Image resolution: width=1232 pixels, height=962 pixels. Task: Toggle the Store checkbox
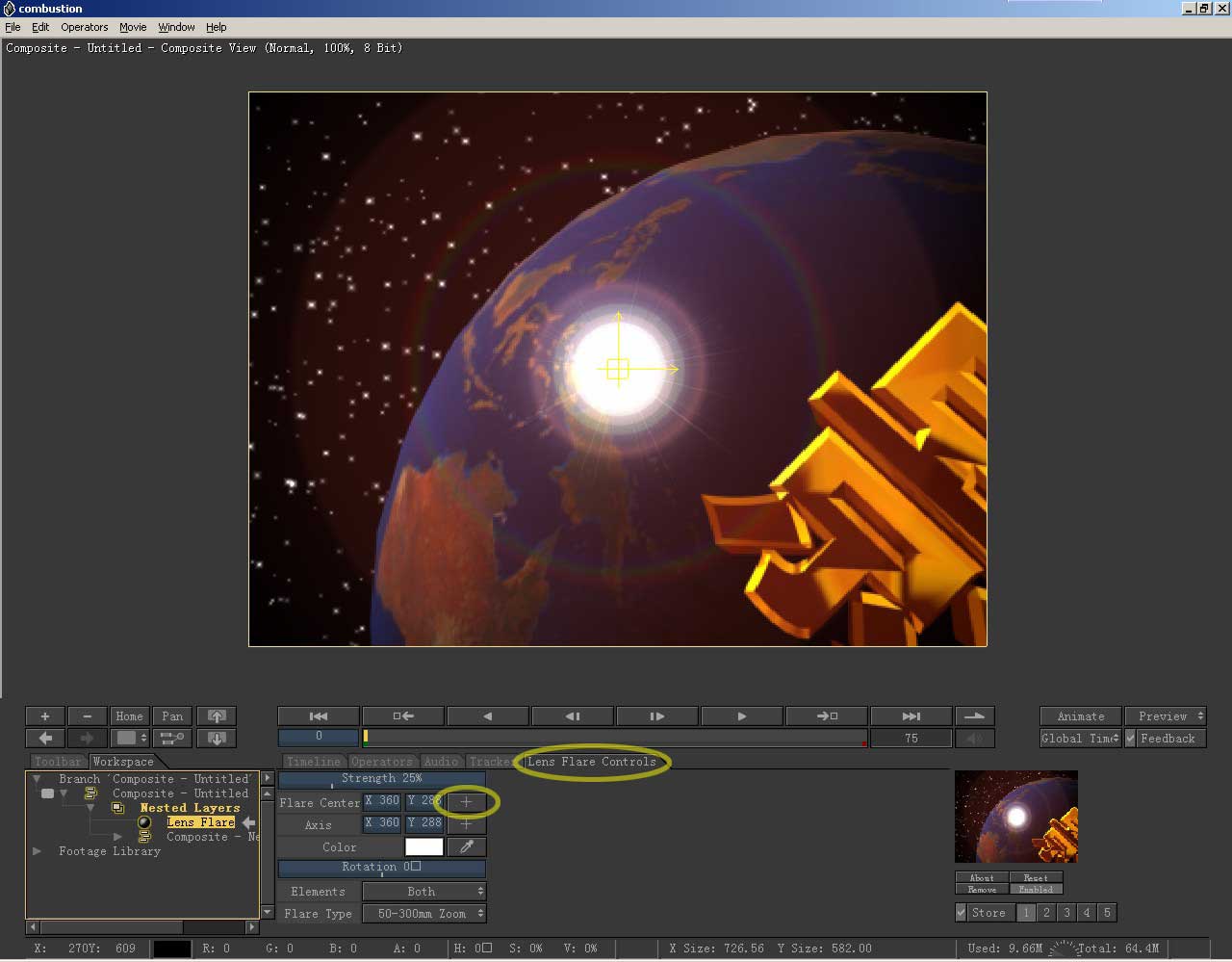point(961,913)
